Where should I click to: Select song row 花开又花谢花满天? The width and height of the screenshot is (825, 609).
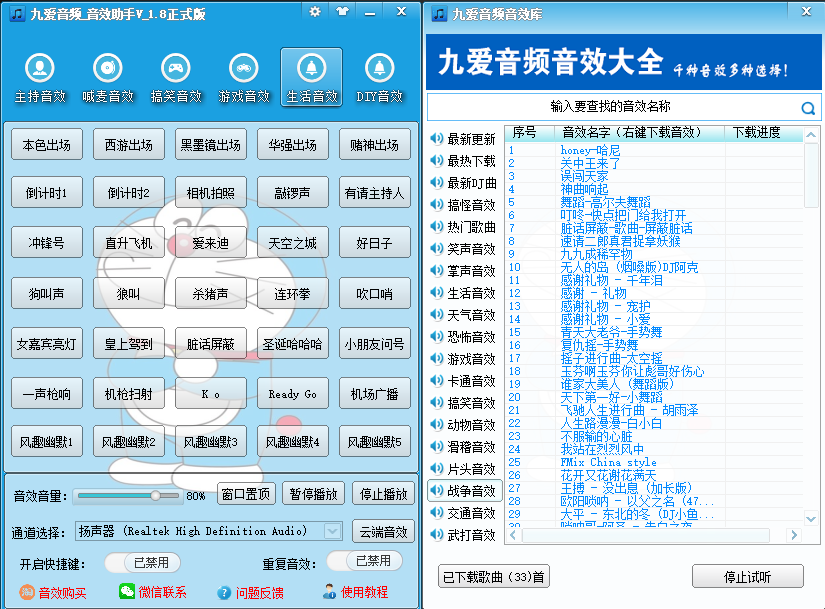[654, 475]
